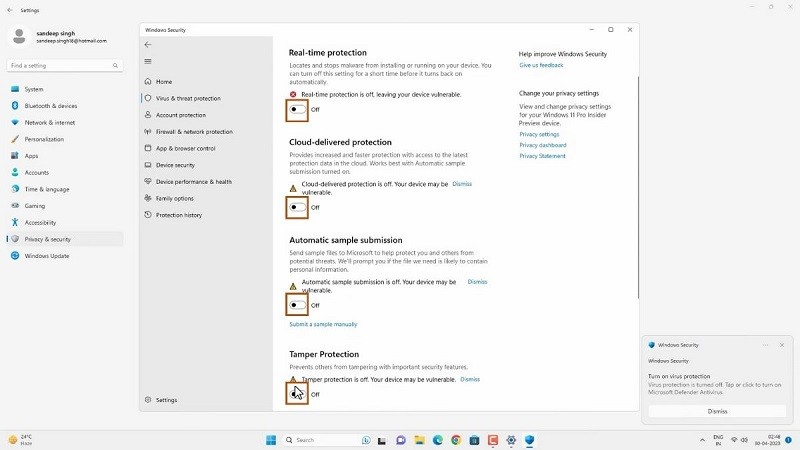Open Windows Security Settings gear item
The image size is (800, 450).
(161, 400)
